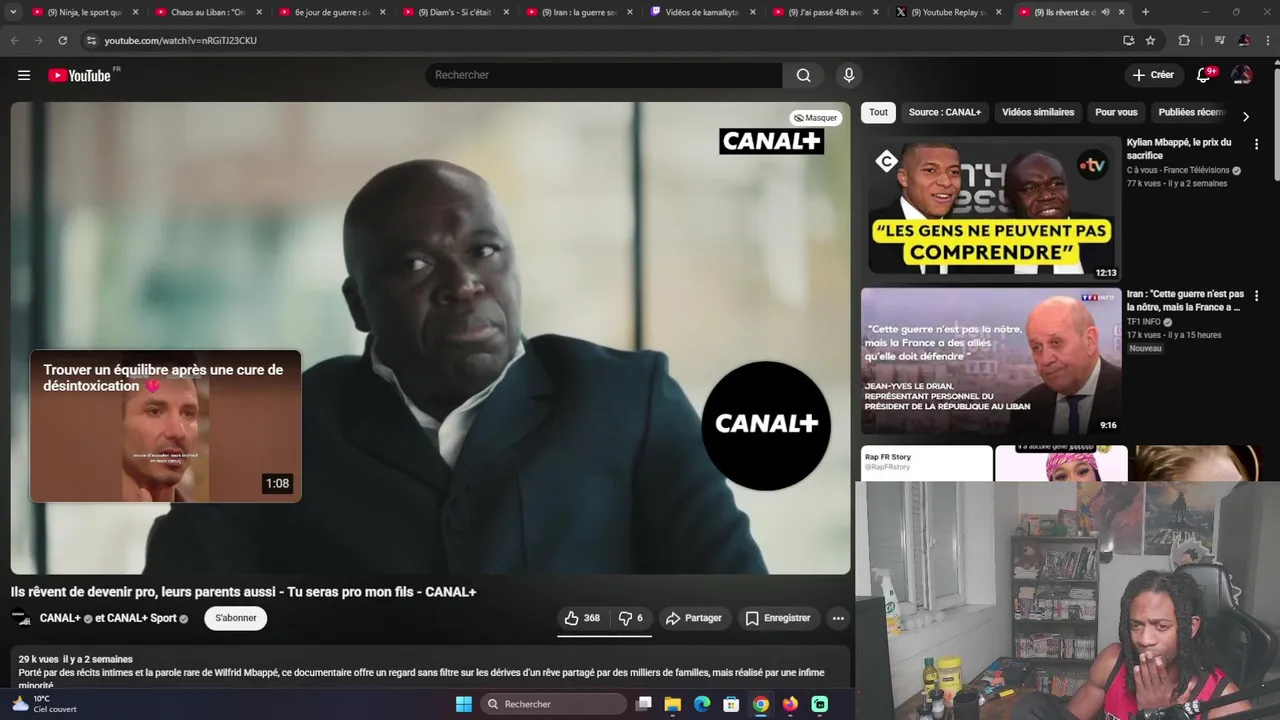
Task: Click Enregistrer save button
Action: pos(778,618)
